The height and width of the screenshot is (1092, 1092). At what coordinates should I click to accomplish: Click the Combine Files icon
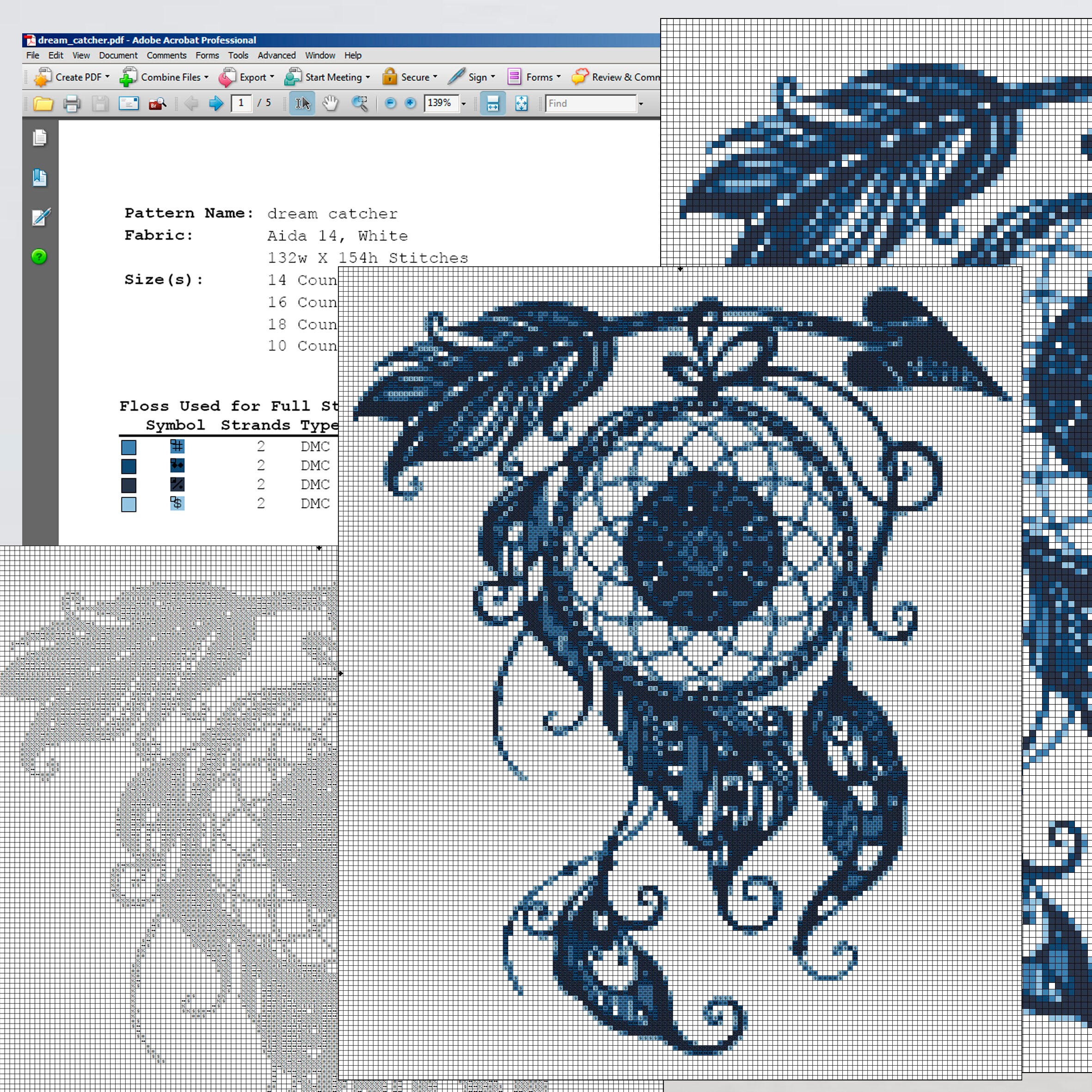(129, 77)
